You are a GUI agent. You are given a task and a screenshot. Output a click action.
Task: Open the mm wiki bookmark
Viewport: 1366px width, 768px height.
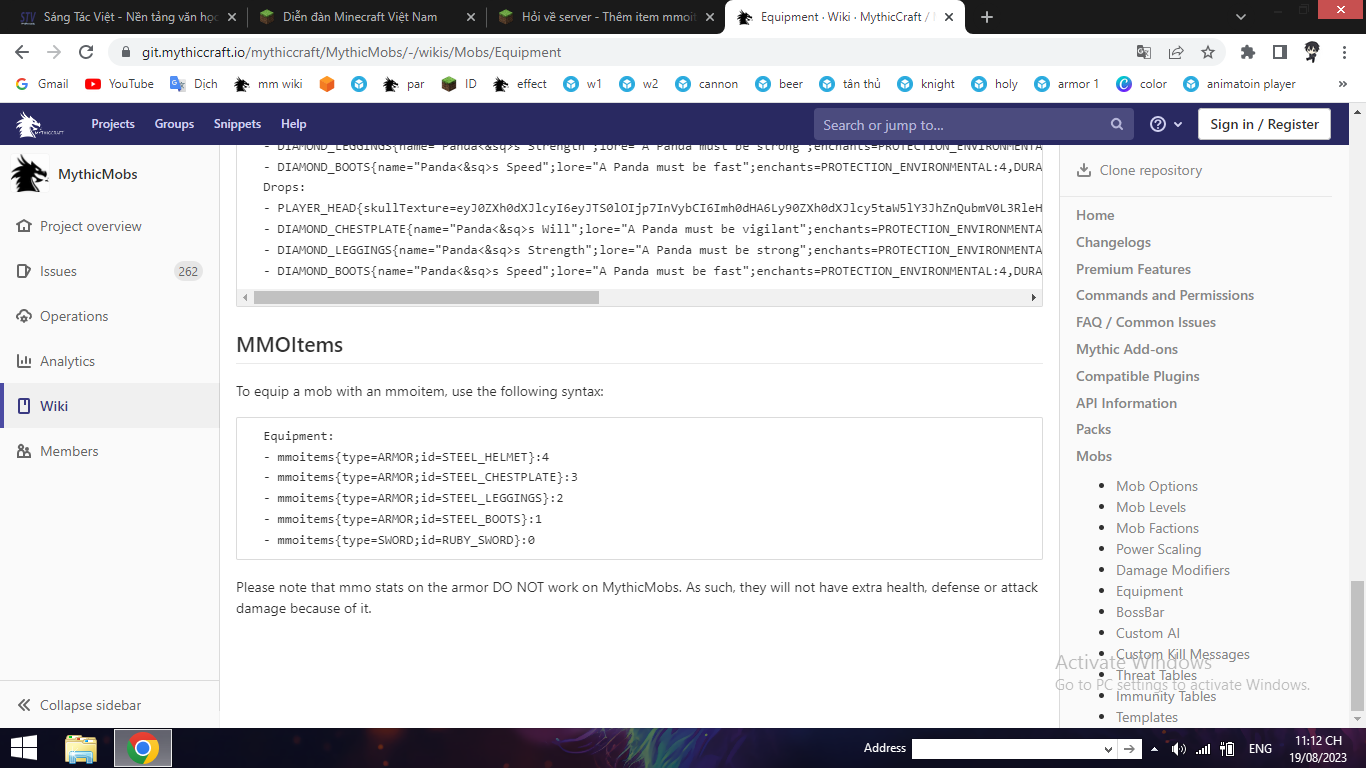point(268,84)
